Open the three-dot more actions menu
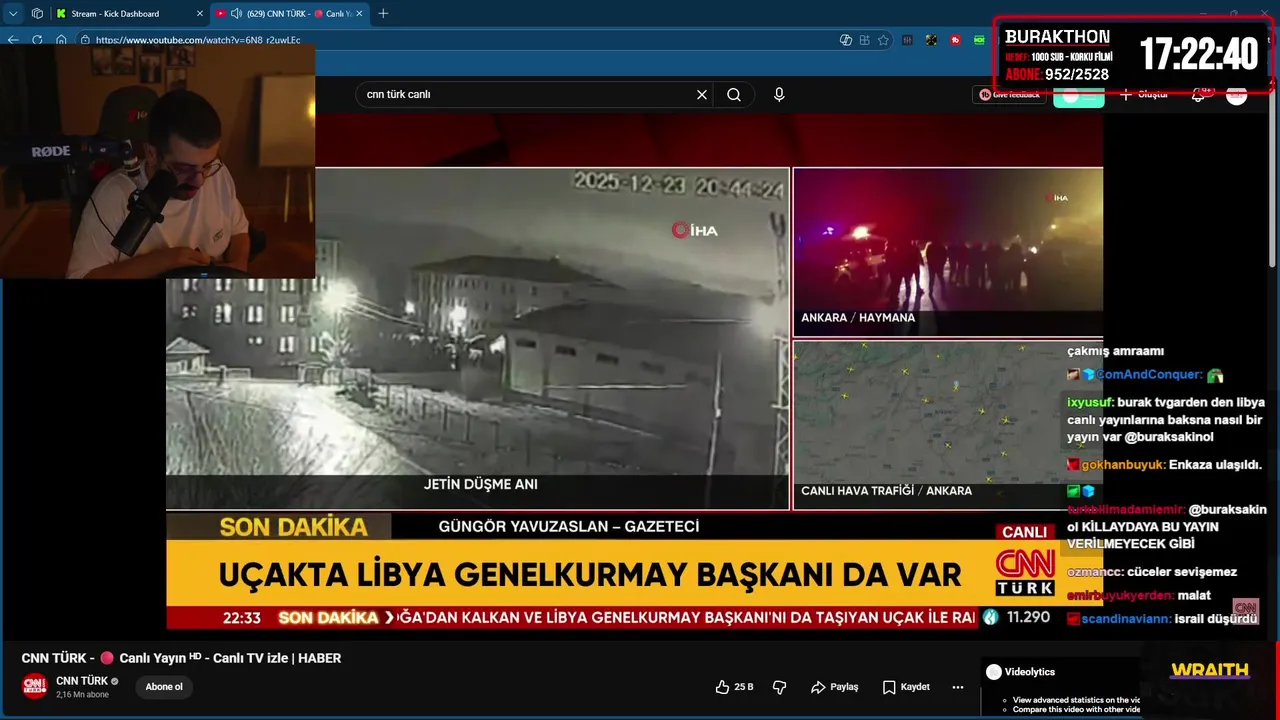 (958, 687)
